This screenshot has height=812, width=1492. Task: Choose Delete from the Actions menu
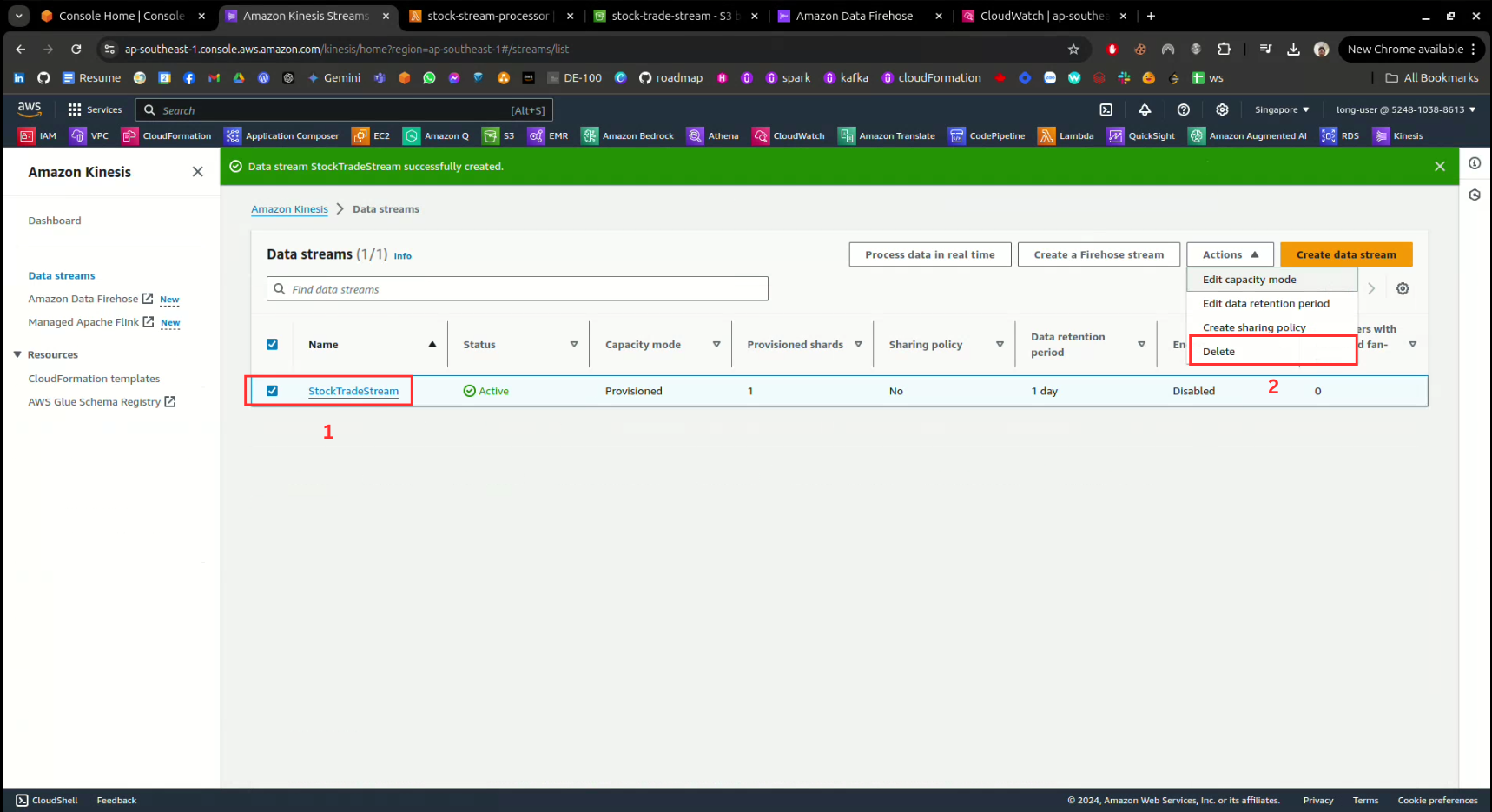tap(1218, 352)
